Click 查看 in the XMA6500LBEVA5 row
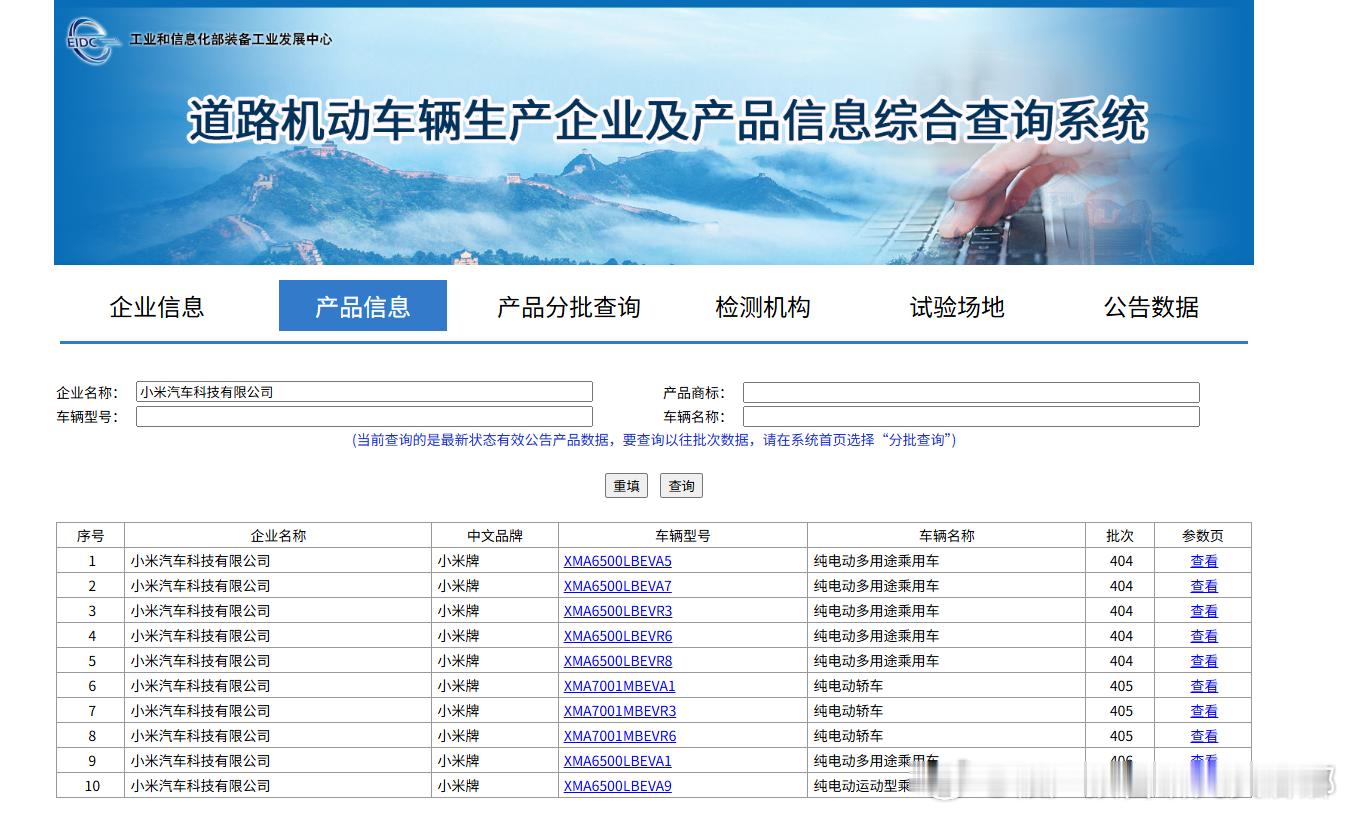Screen dimensions: 1347x814 click(1204, 561)
